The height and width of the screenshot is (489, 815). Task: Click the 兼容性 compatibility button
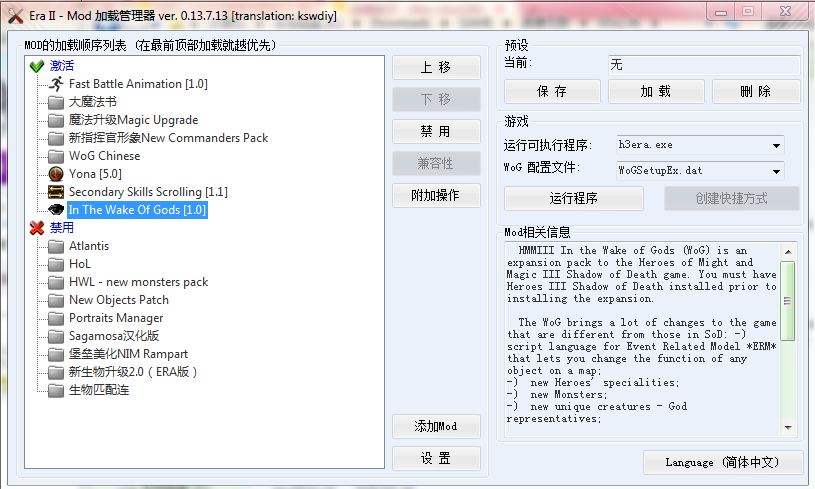[436, 164]
